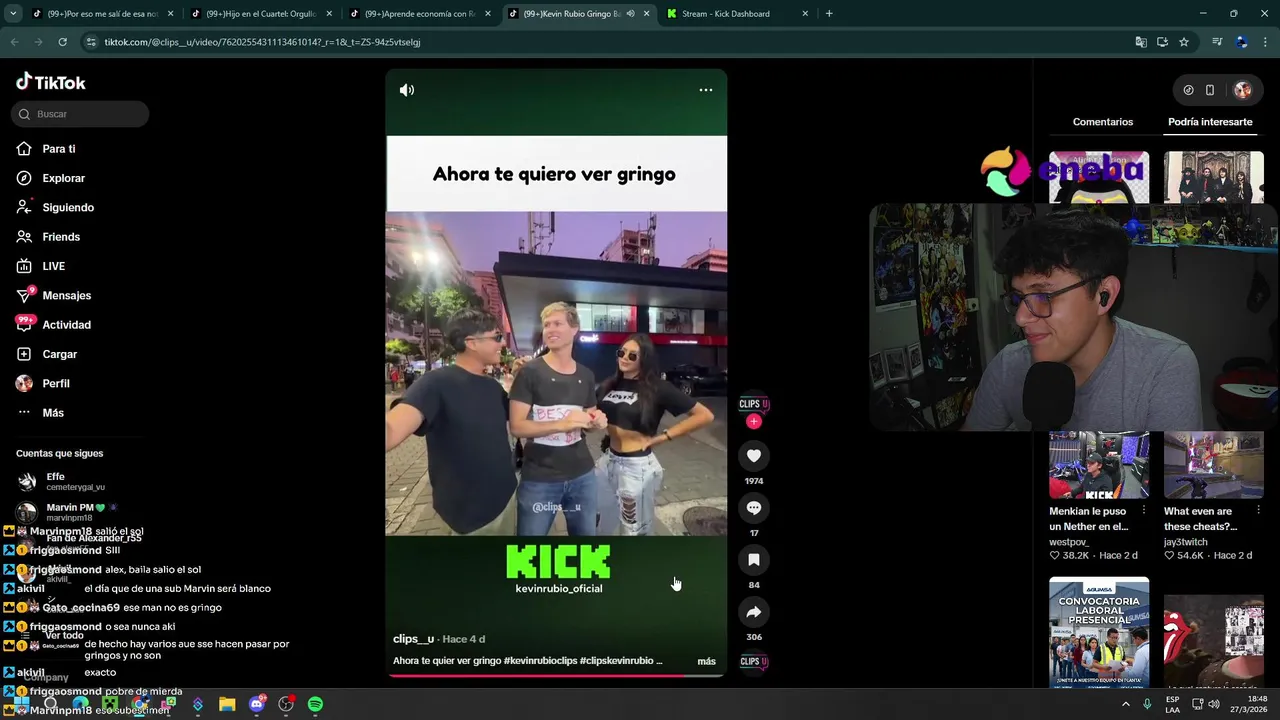Mute the Kevin Rubio tab audio icon

pyautogui.click(x=630, y=14)
